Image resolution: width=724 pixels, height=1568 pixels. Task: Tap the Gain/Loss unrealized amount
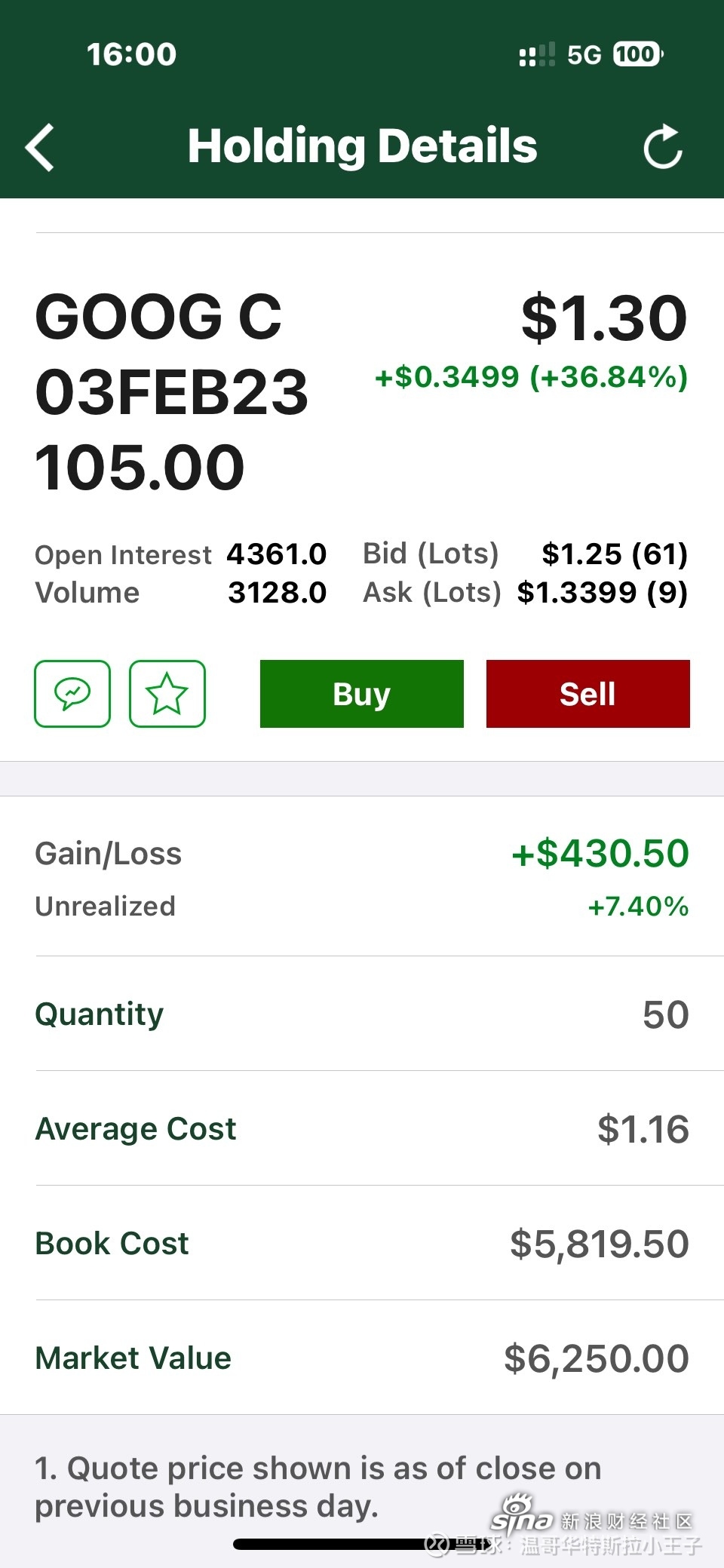click(x=600, y=854)
